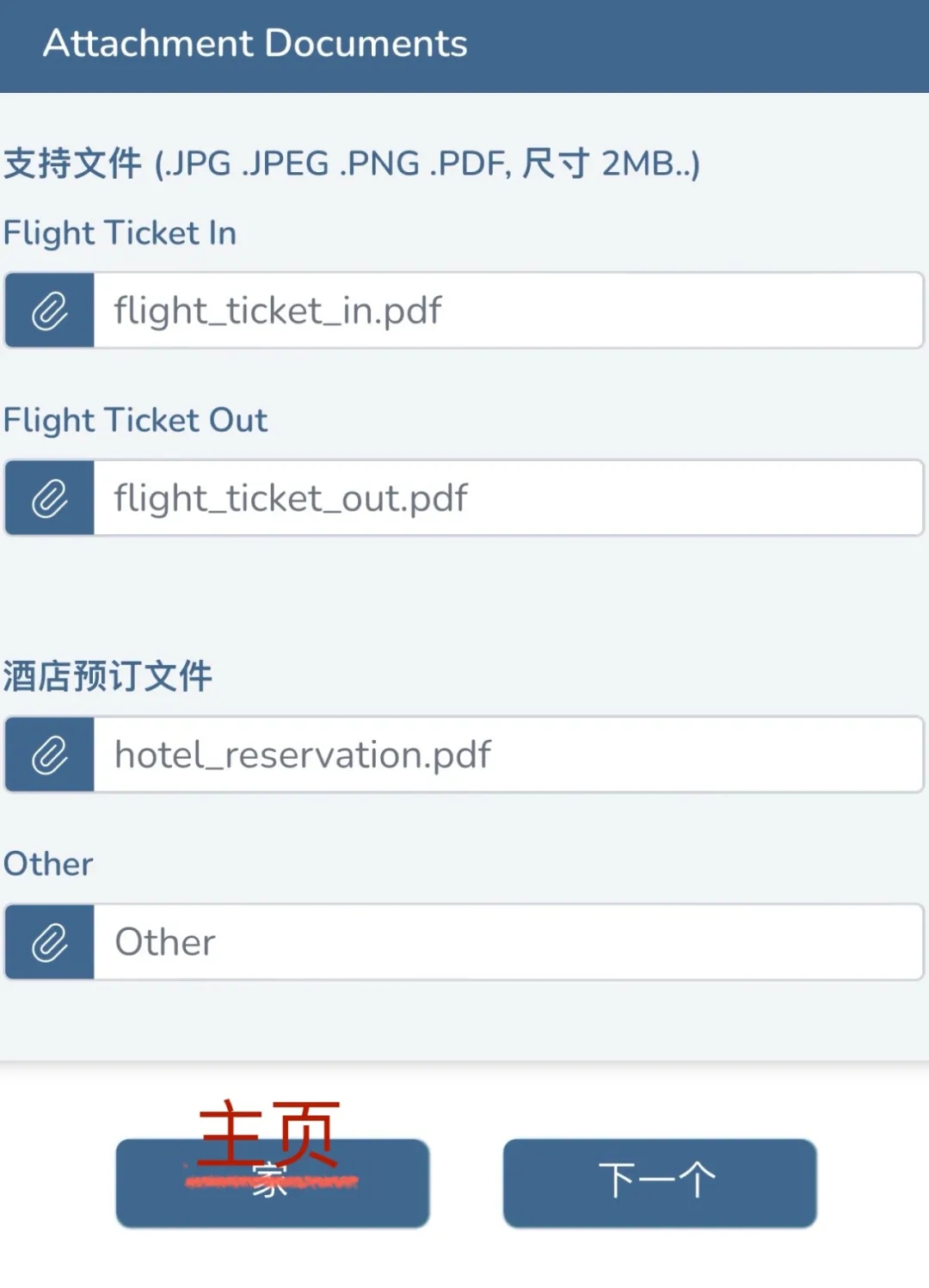Click the Attachment Documents header title
The width and height of the screenshot is (929, 1288).
coord(255,44)
